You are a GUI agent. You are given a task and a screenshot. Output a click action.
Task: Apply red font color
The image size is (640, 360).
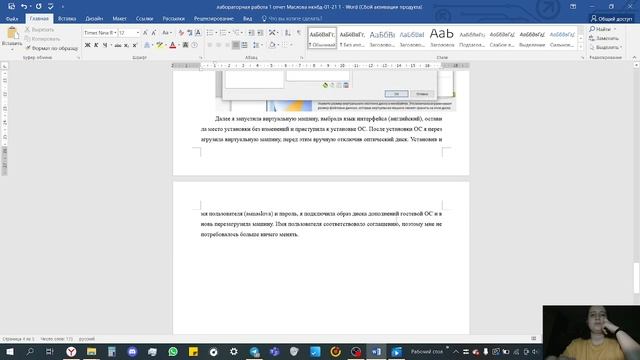pyautogui.click(x=173, y=45)
